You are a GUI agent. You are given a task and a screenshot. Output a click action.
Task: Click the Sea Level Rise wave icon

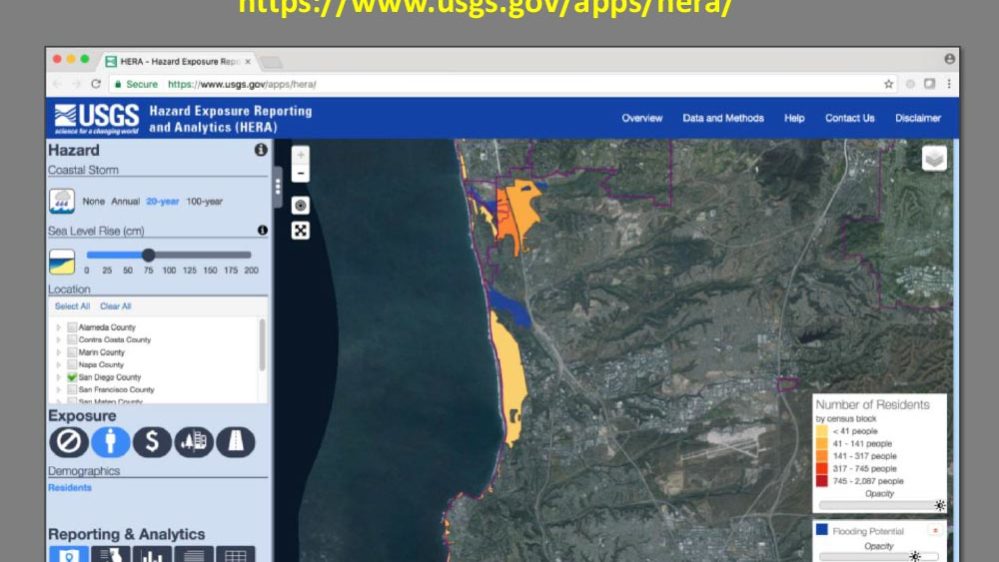[x=62, y=262]
